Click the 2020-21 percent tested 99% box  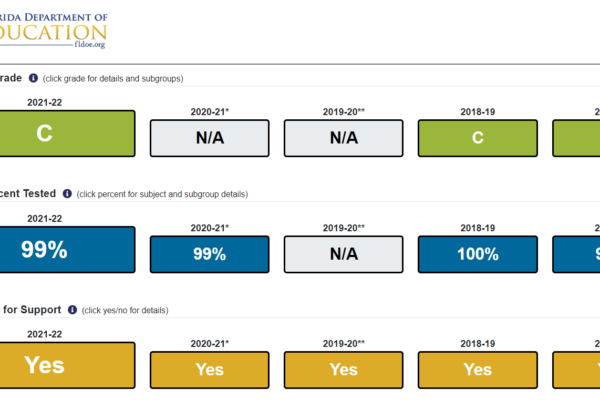click(x=210, y=254)
